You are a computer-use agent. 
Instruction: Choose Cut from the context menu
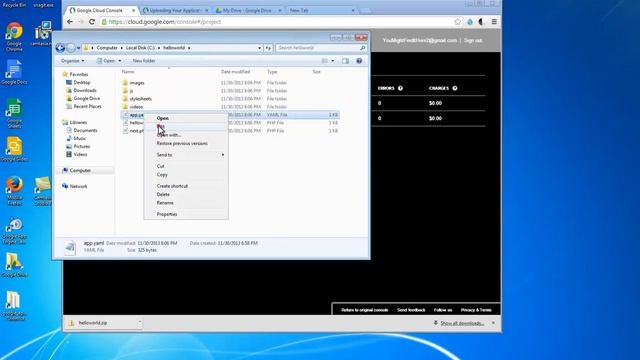[x=186, y=166]
